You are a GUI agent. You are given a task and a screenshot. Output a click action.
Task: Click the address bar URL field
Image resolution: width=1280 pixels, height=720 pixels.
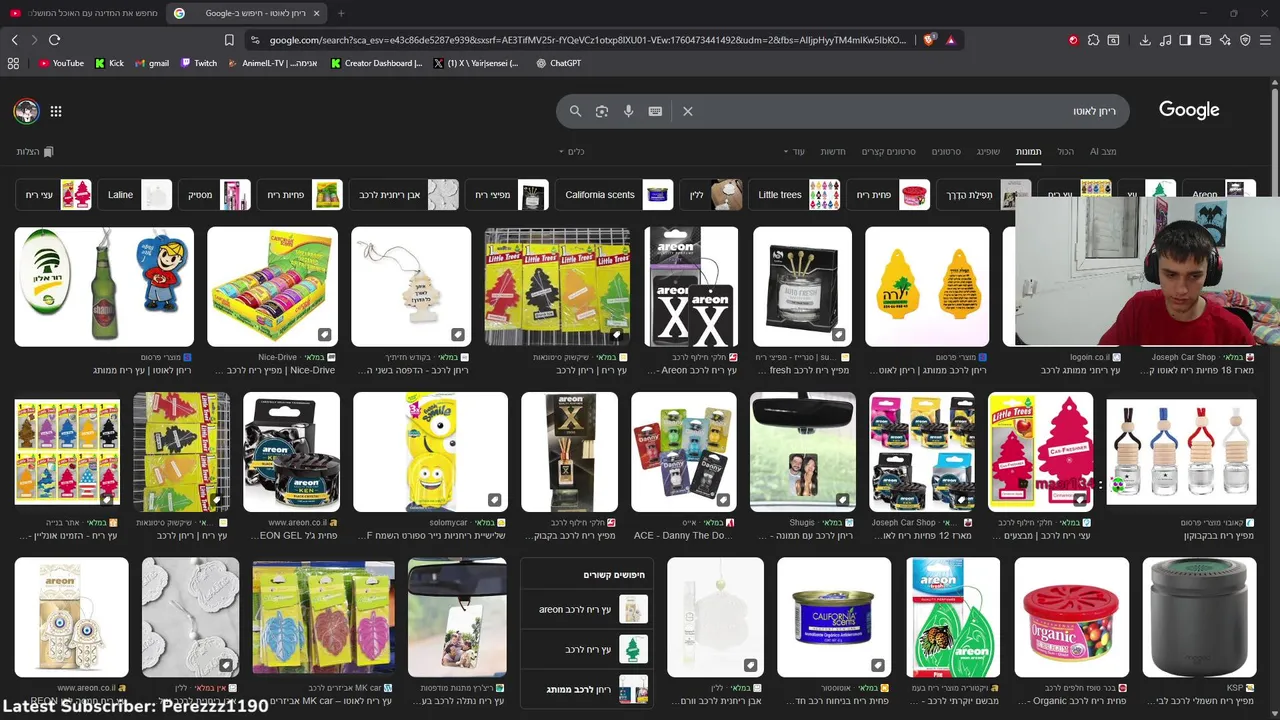point(588,40)
